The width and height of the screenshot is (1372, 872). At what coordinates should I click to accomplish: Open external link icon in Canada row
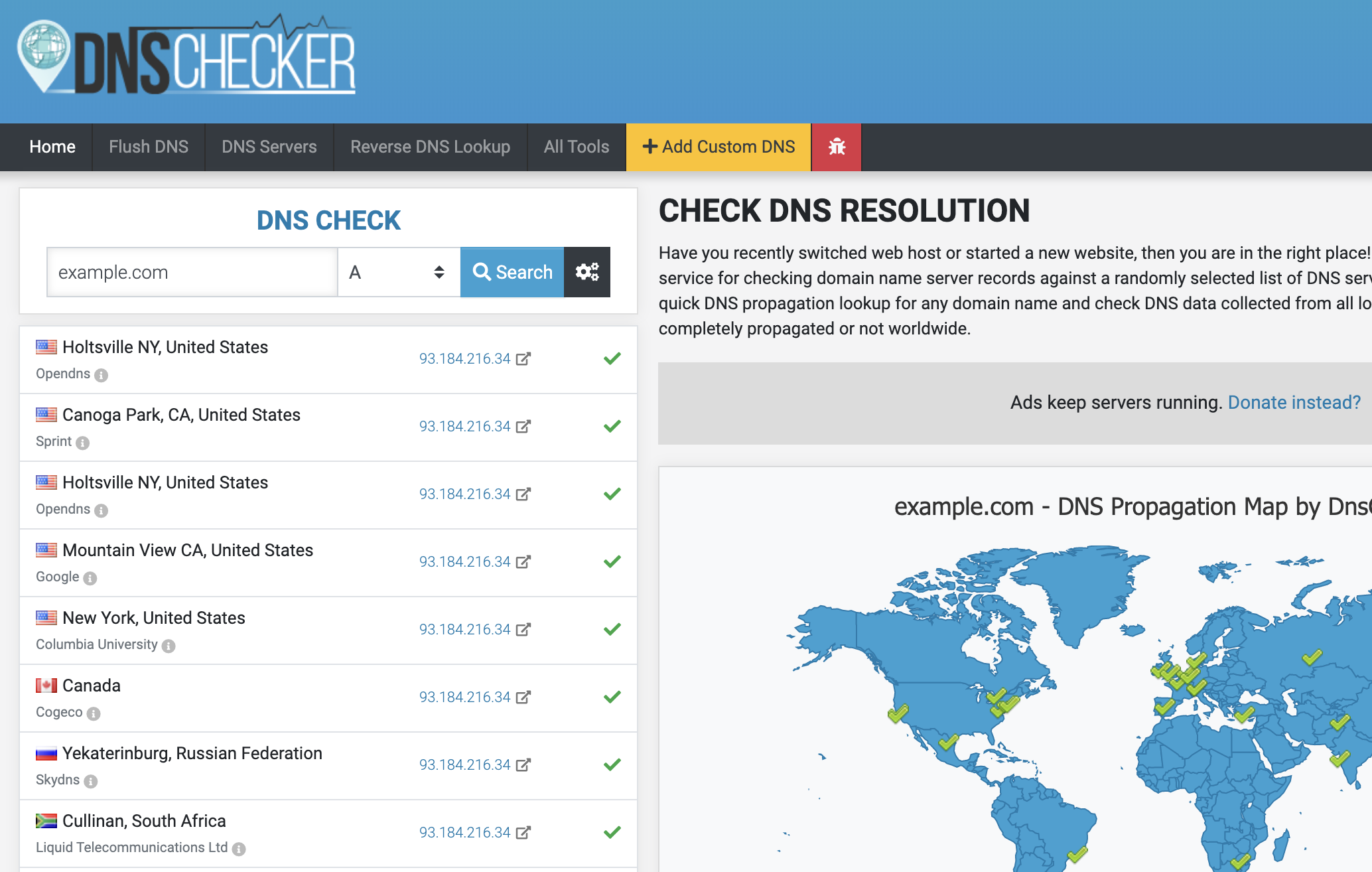[x=523, y=697]
